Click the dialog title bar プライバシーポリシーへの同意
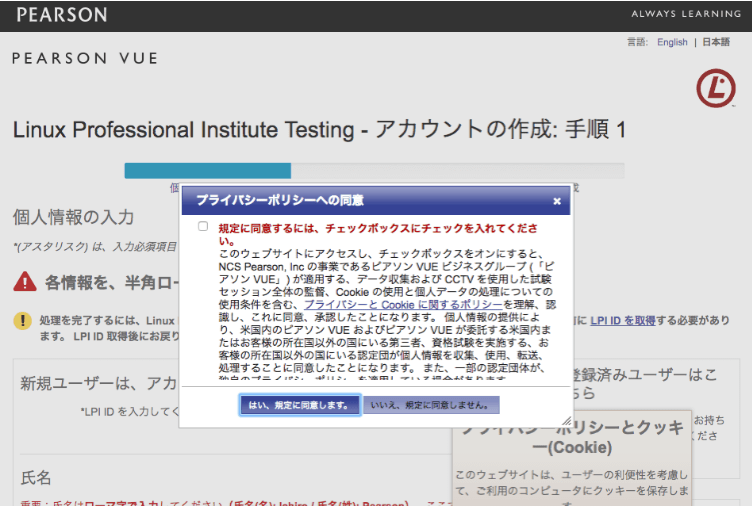Viewport: 753px width, 508px height. (376, 201)
